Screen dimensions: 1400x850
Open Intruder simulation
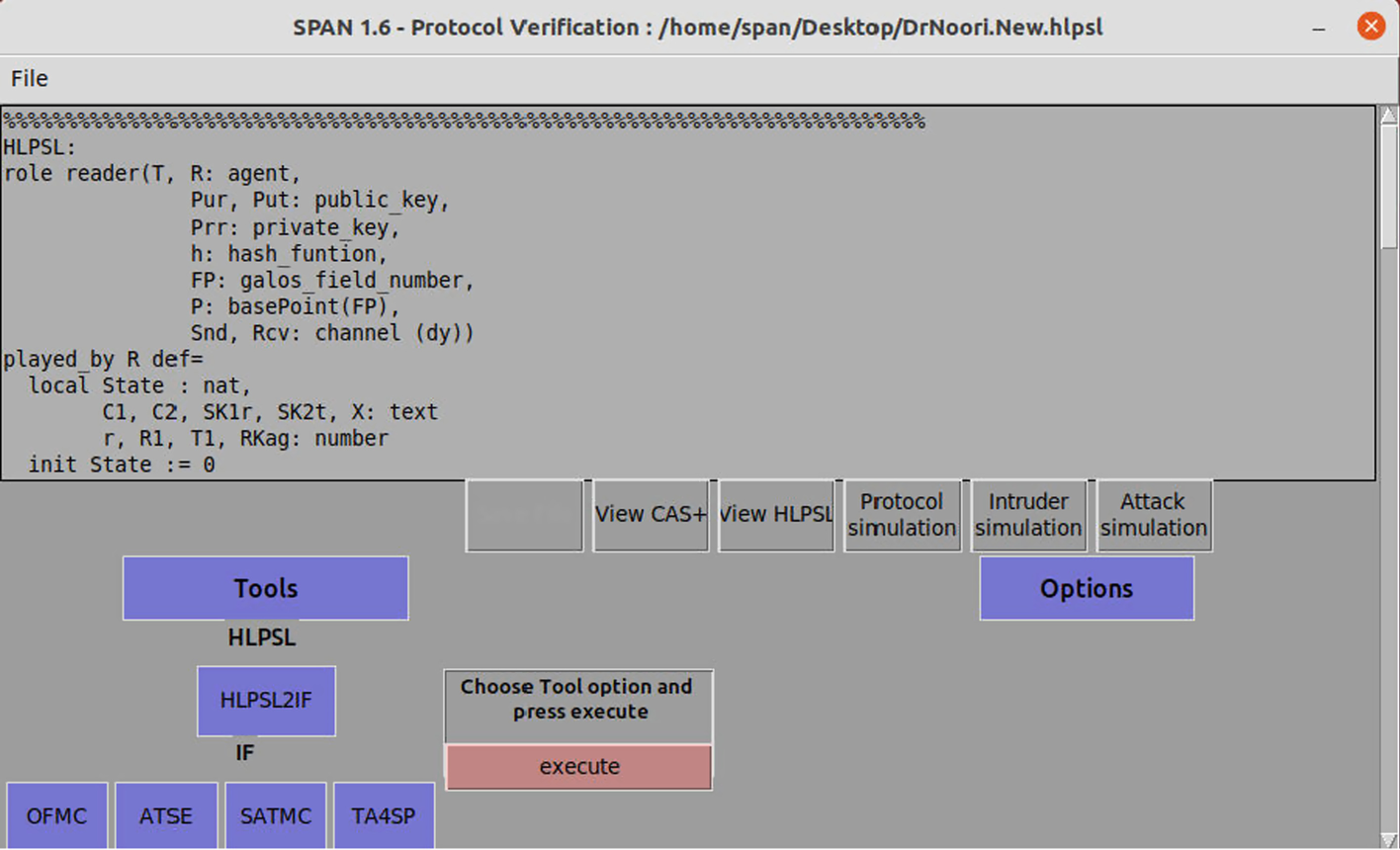pos(1028,515)
